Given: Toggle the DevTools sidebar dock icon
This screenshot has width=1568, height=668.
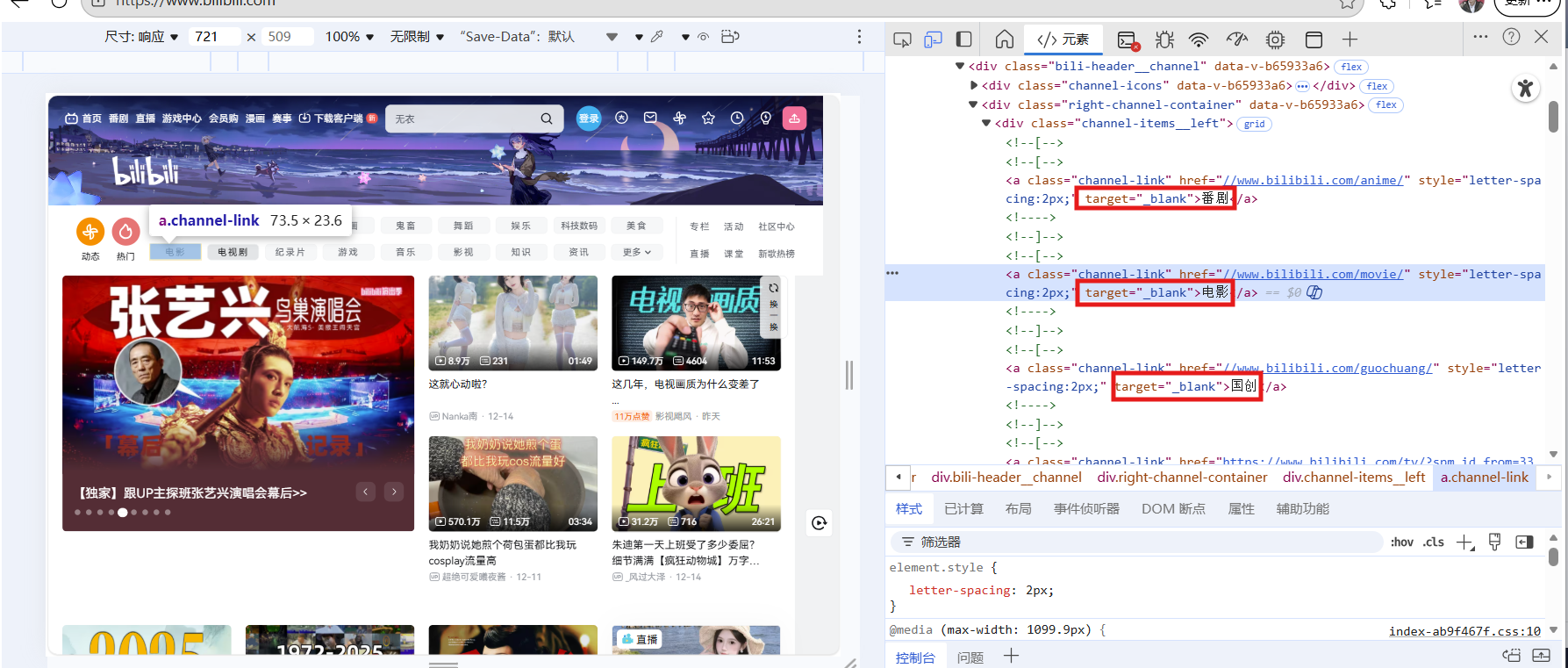Looking at the screenshot, I should point(963,40).
